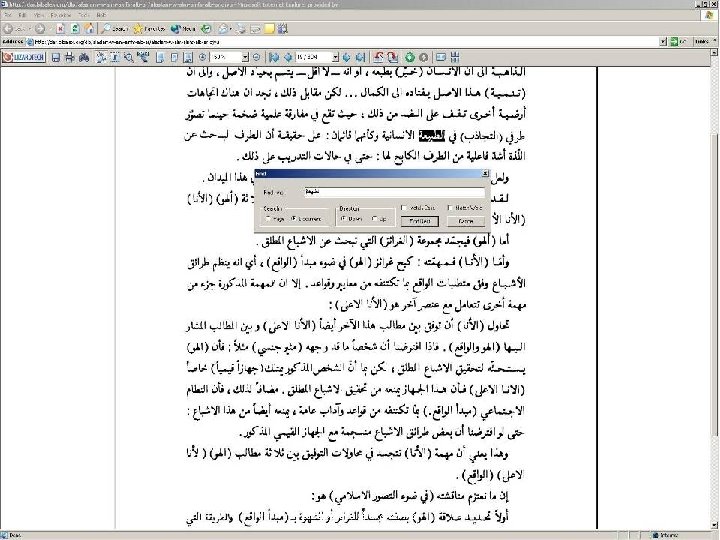Jump to last page arrow
The image size is (720, 540).
point(360,57)
